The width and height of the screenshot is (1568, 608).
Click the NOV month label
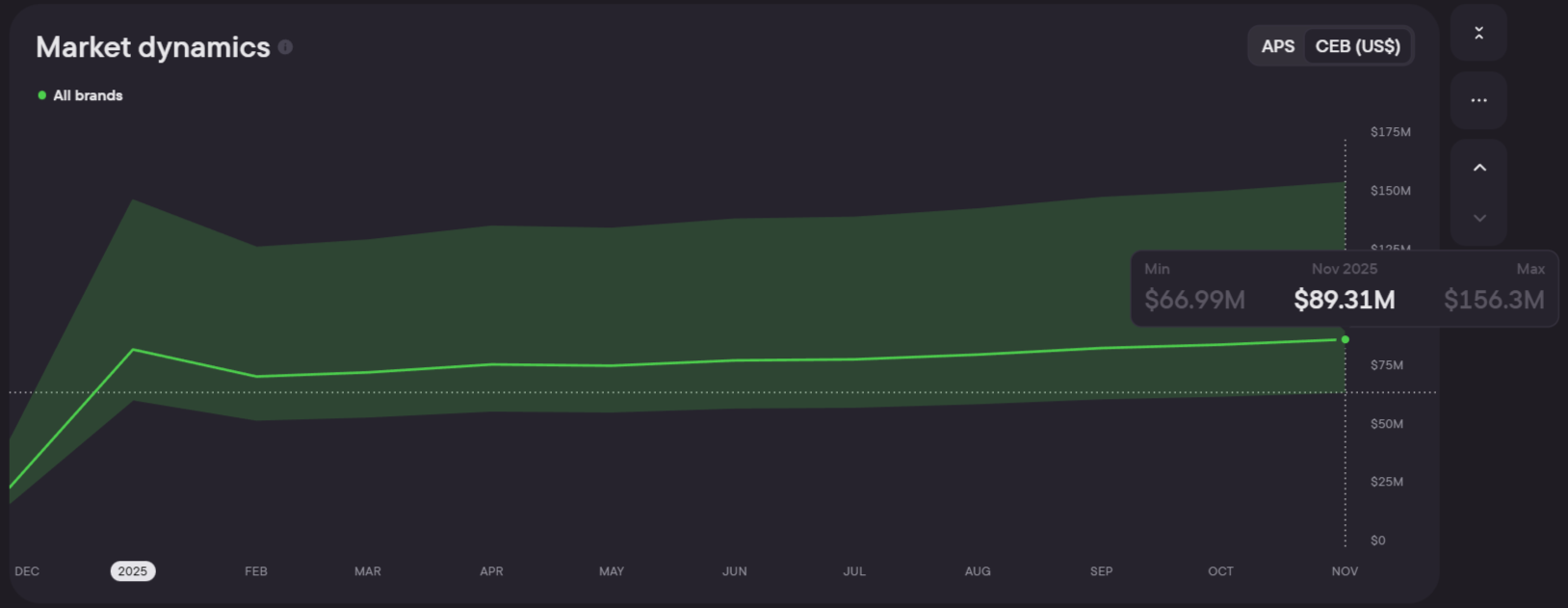[x=1345, y=571]
